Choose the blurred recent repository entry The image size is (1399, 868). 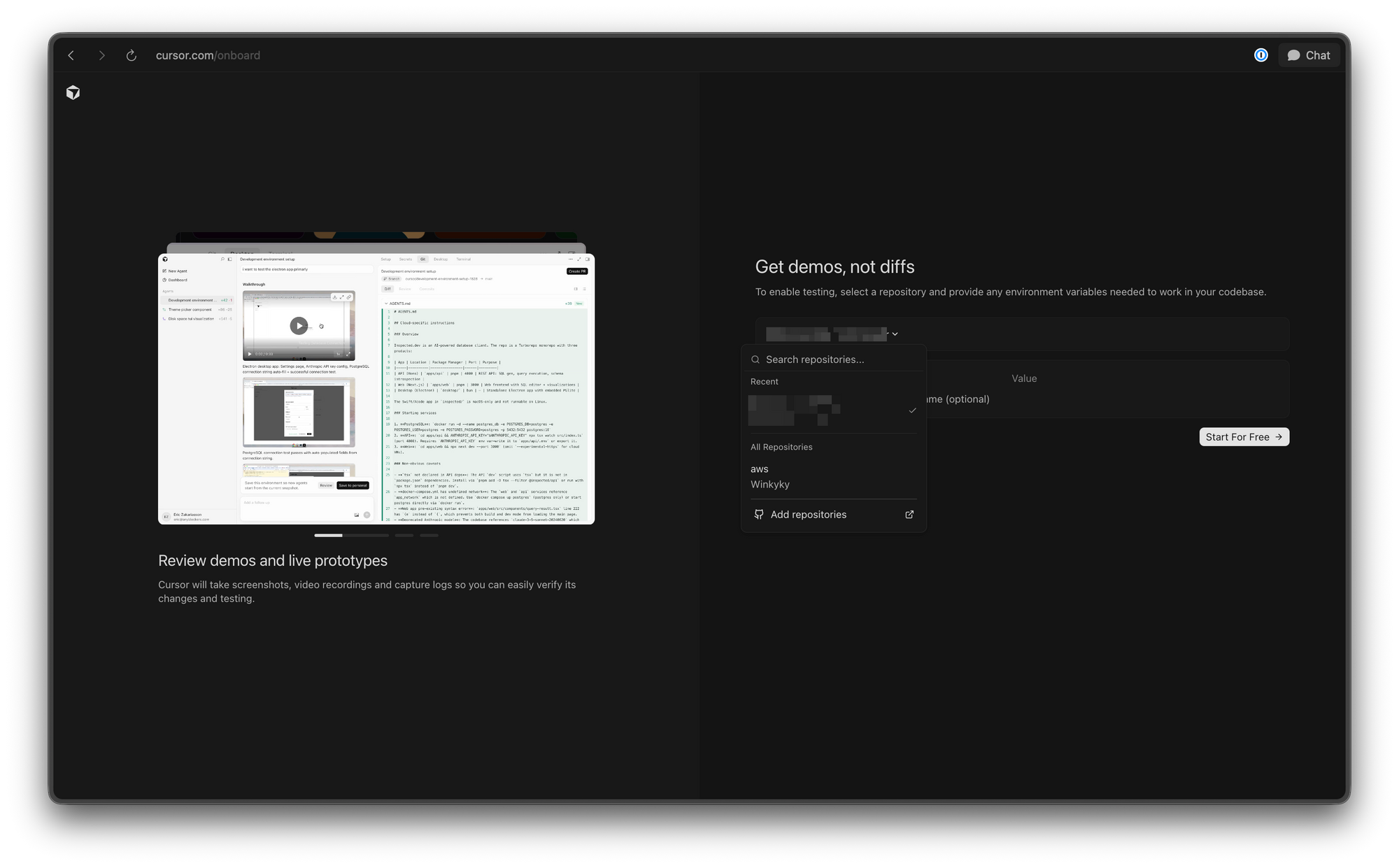click(x=832, y=411)
